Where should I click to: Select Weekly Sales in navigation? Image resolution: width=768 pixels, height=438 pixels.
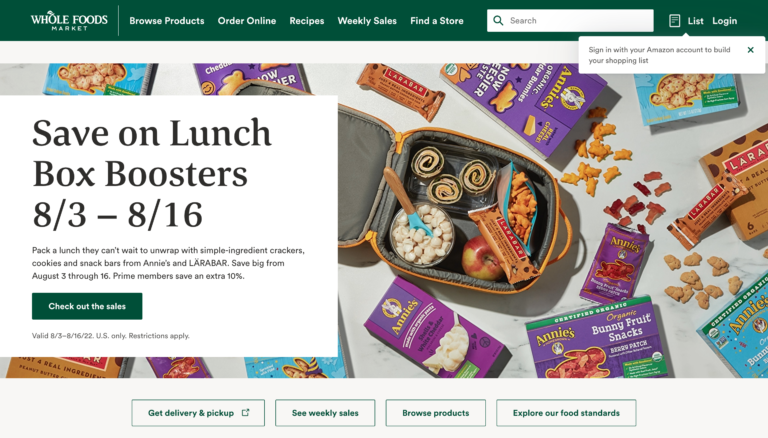pos(367,21)
